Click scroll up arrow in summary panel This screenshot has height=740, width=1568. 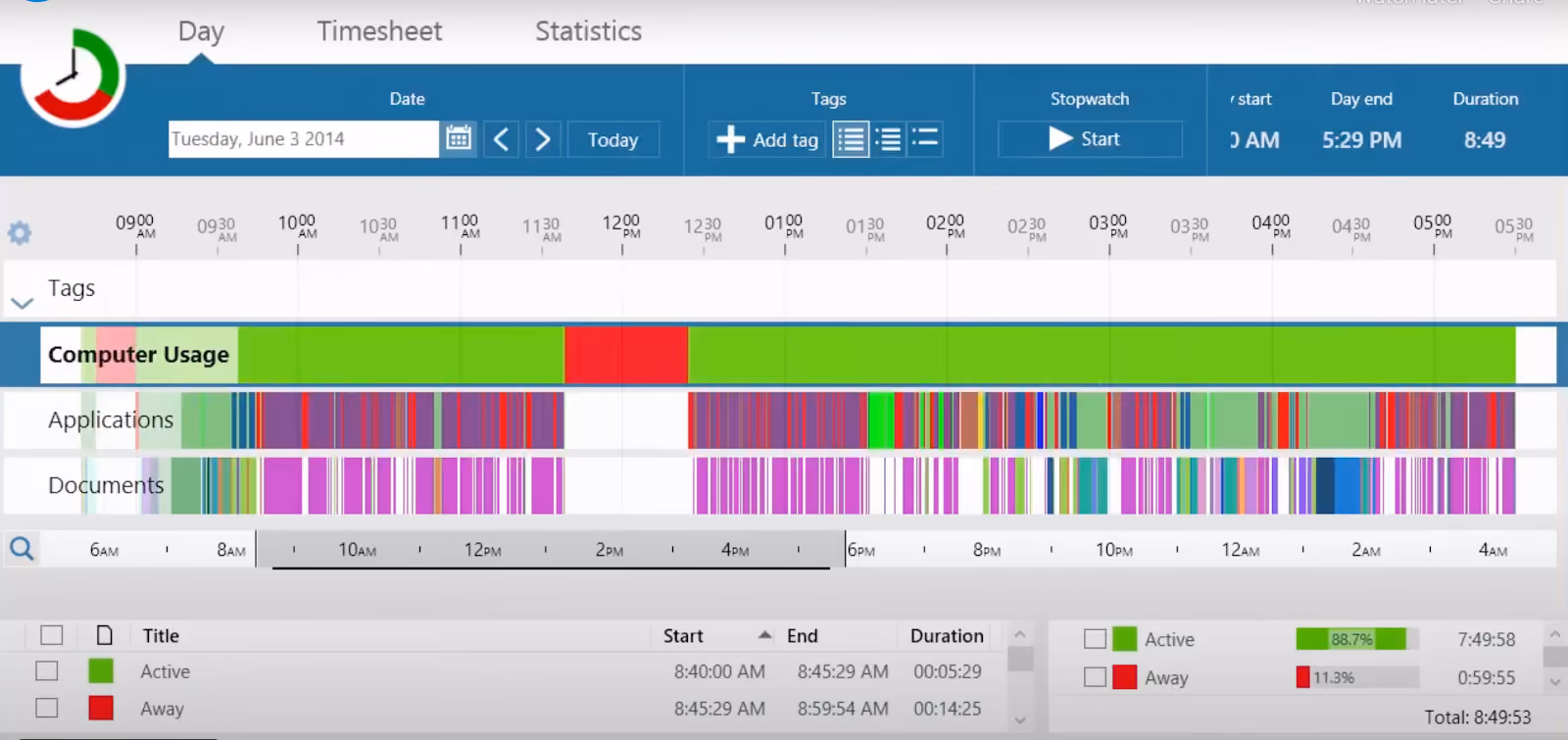pos(1554,635)
